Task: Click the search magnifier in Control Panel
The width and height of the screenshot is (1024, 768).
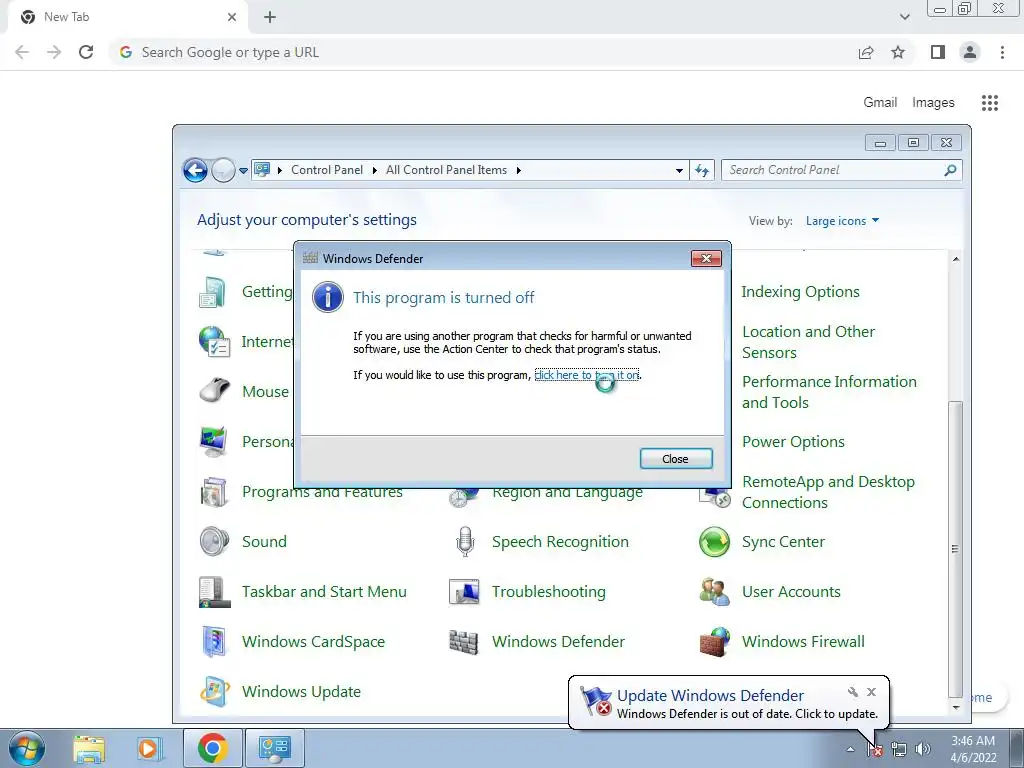Action: 950,170
